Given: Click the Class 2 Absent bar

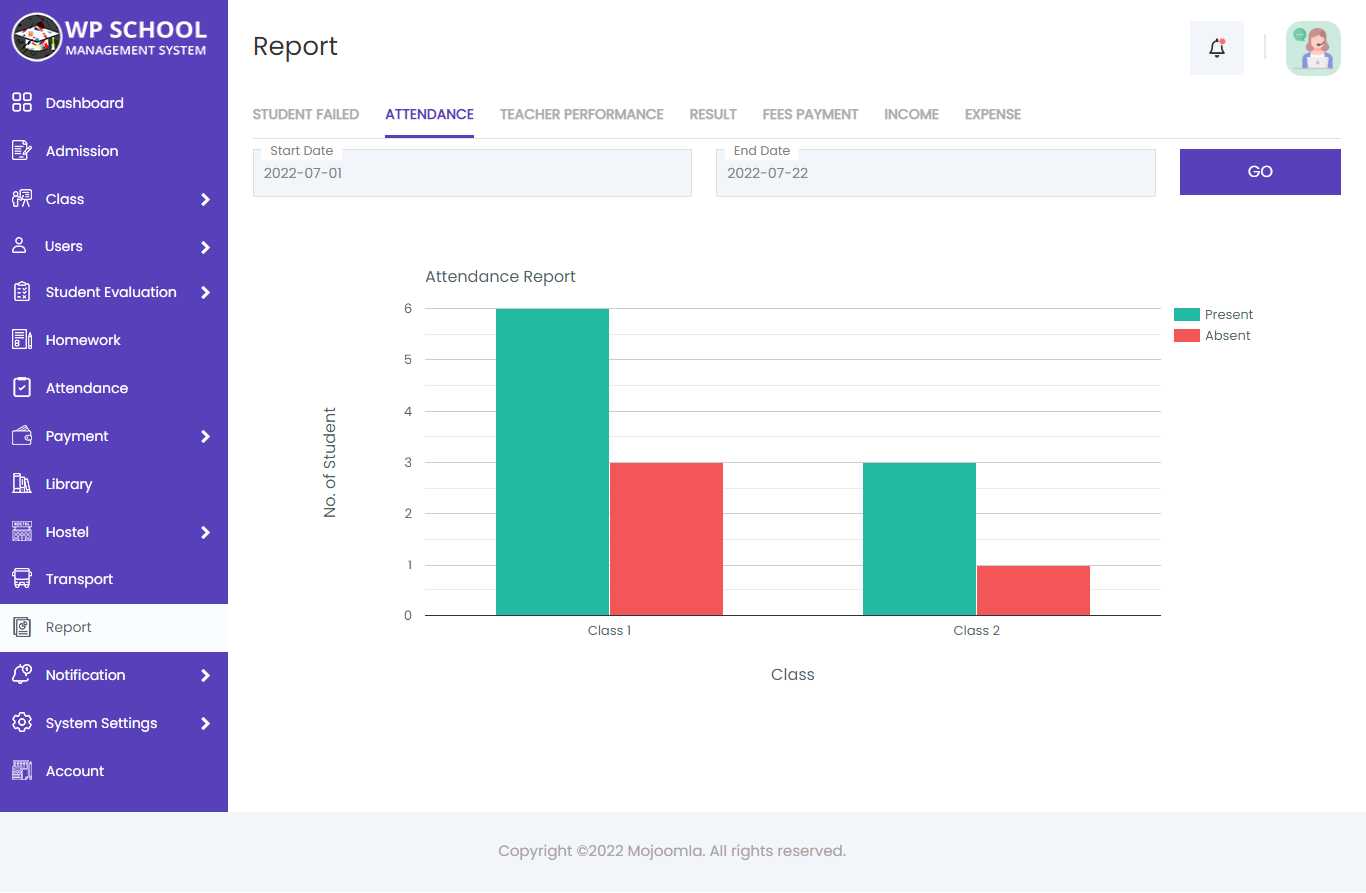Looking at the screenshot, I should pyautogui.click(x=1033, y=590).
